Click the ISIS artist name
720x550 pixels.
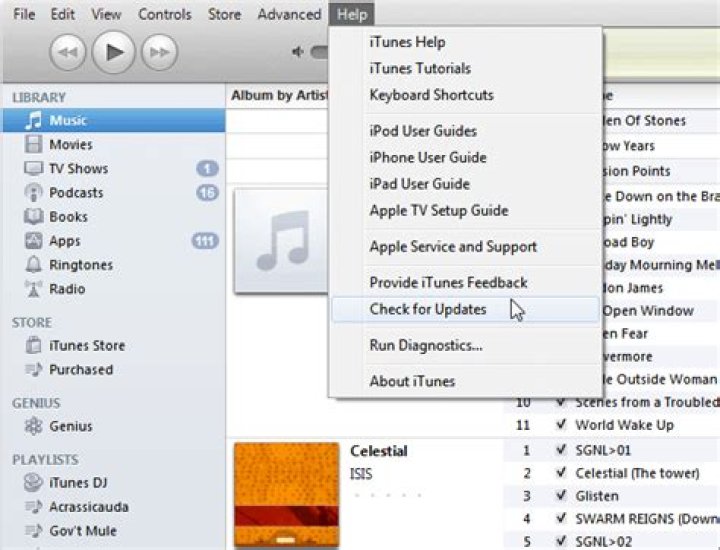[x=361, y=474]
